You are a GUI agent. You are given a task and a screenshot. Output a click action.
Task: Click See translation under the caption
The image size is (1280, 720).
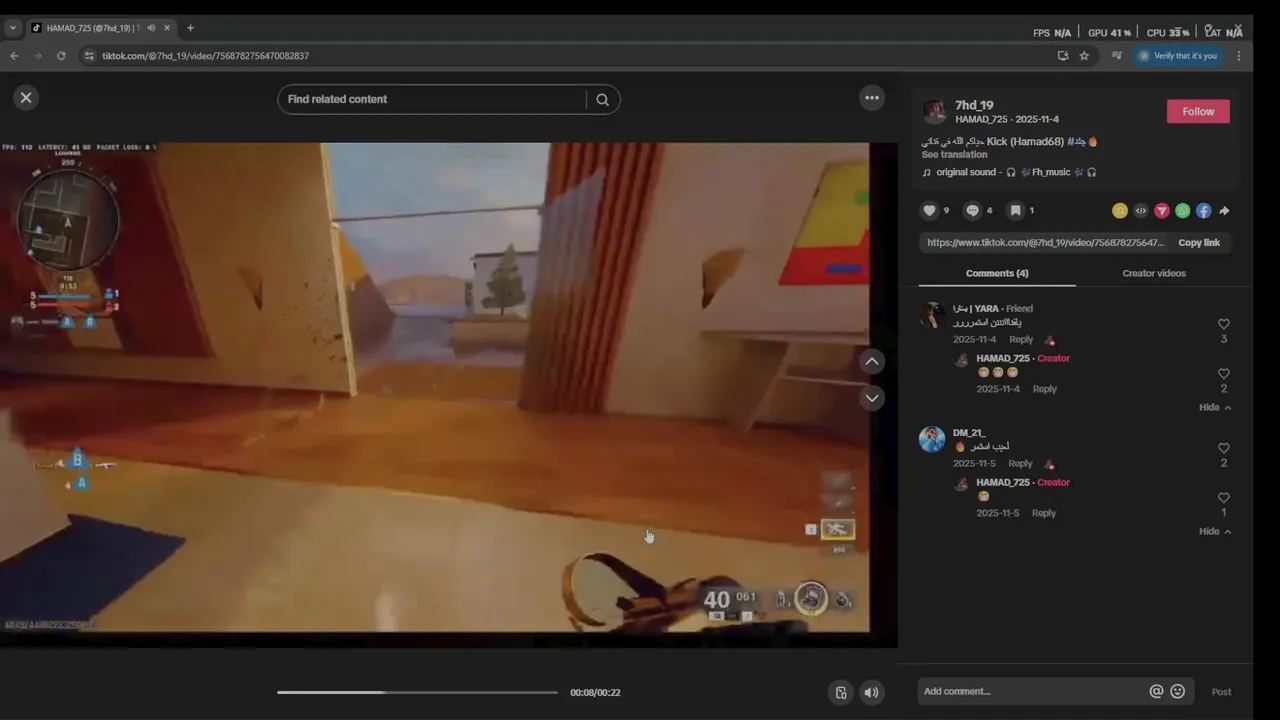954,155
